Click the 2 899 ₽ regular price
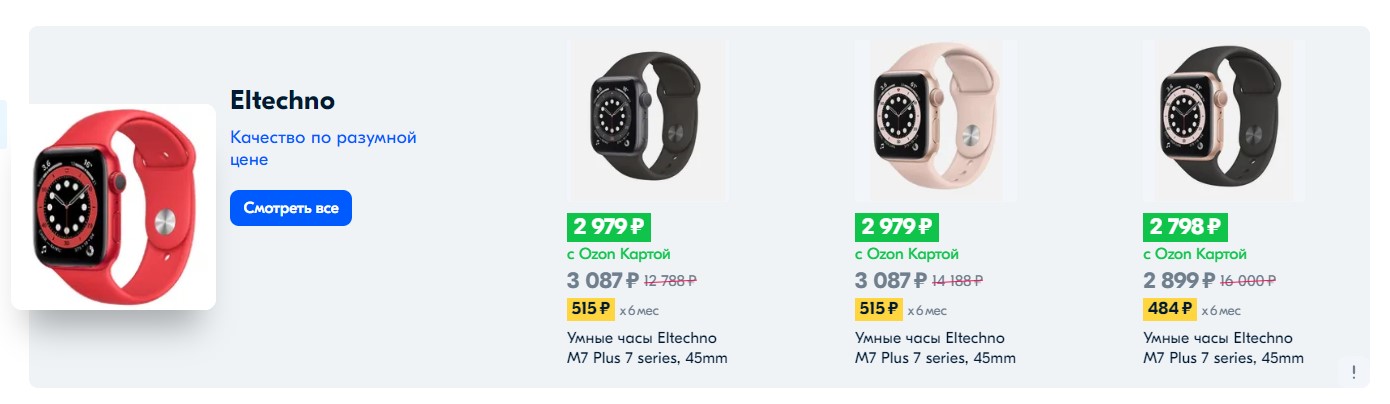This screenshot has height=404, width=1390. pyautogui.click(x=1179, y=281)
